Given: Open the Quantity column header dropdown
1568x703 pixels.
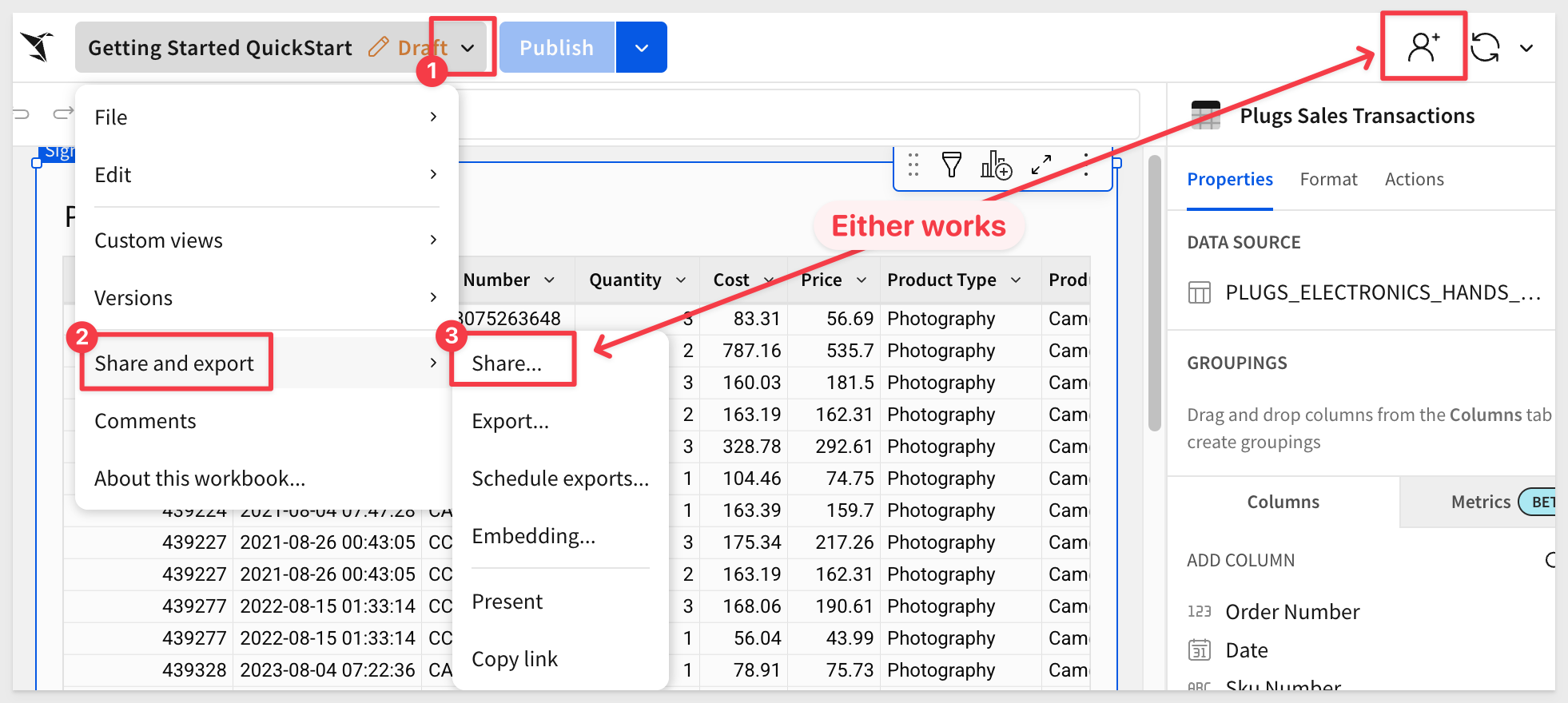Looking at the screenshot, I should coord(681,280).
